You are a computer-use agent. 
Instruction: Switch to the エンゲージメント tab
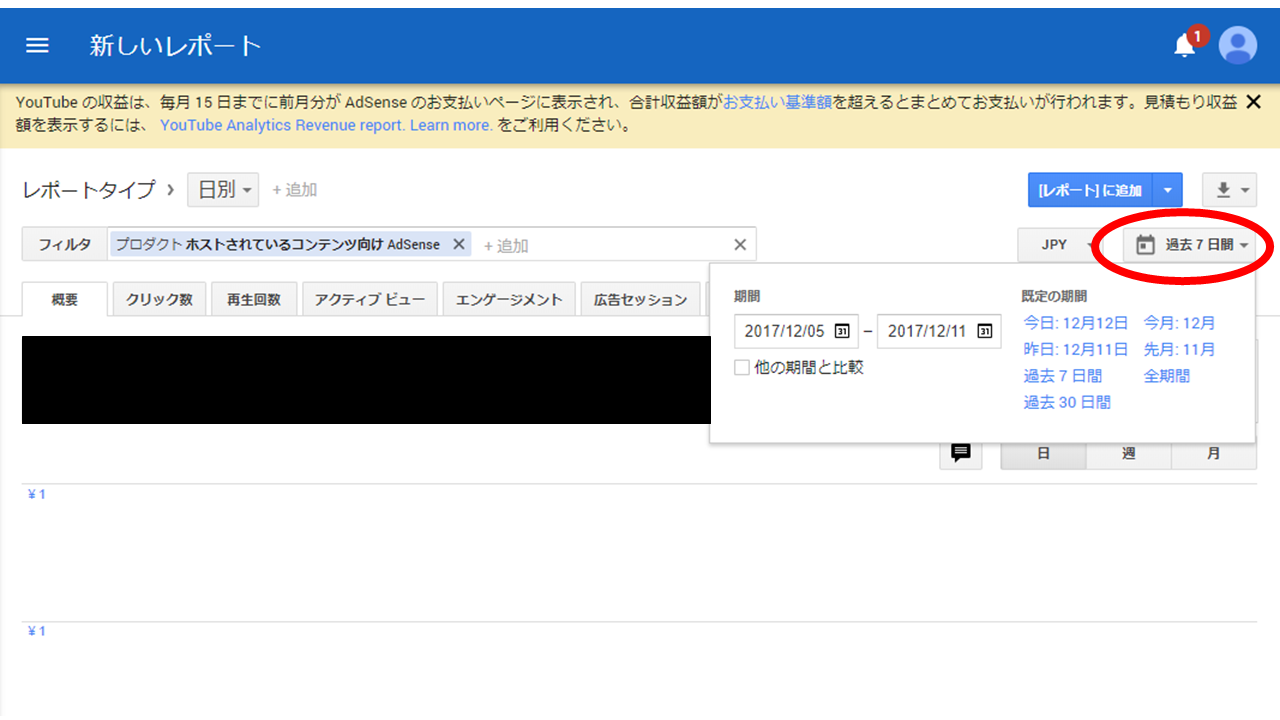pos(509,299)
